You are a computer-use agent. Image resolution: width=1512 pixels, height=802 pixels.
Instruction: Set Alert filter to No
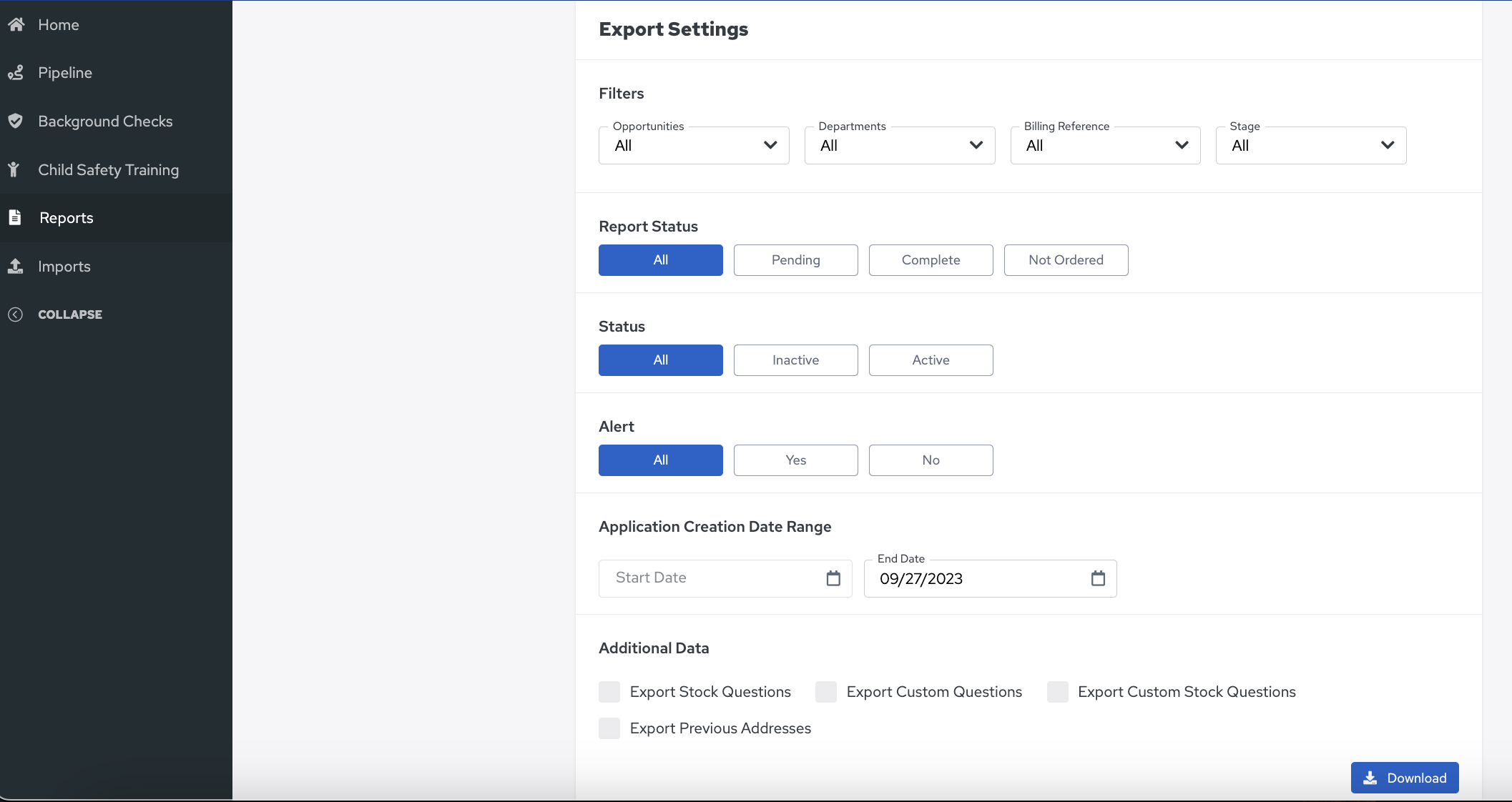click(x=931, y=460)
